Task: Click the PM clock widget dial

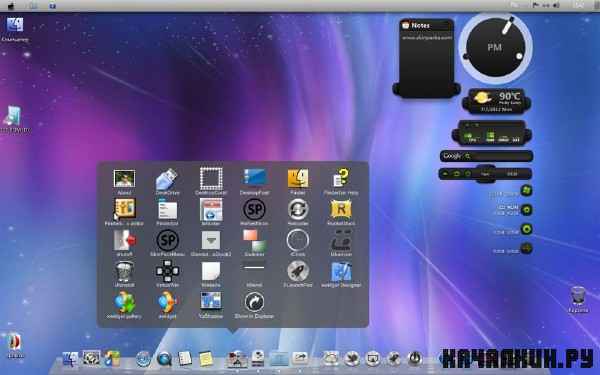Action: [495, 48]
